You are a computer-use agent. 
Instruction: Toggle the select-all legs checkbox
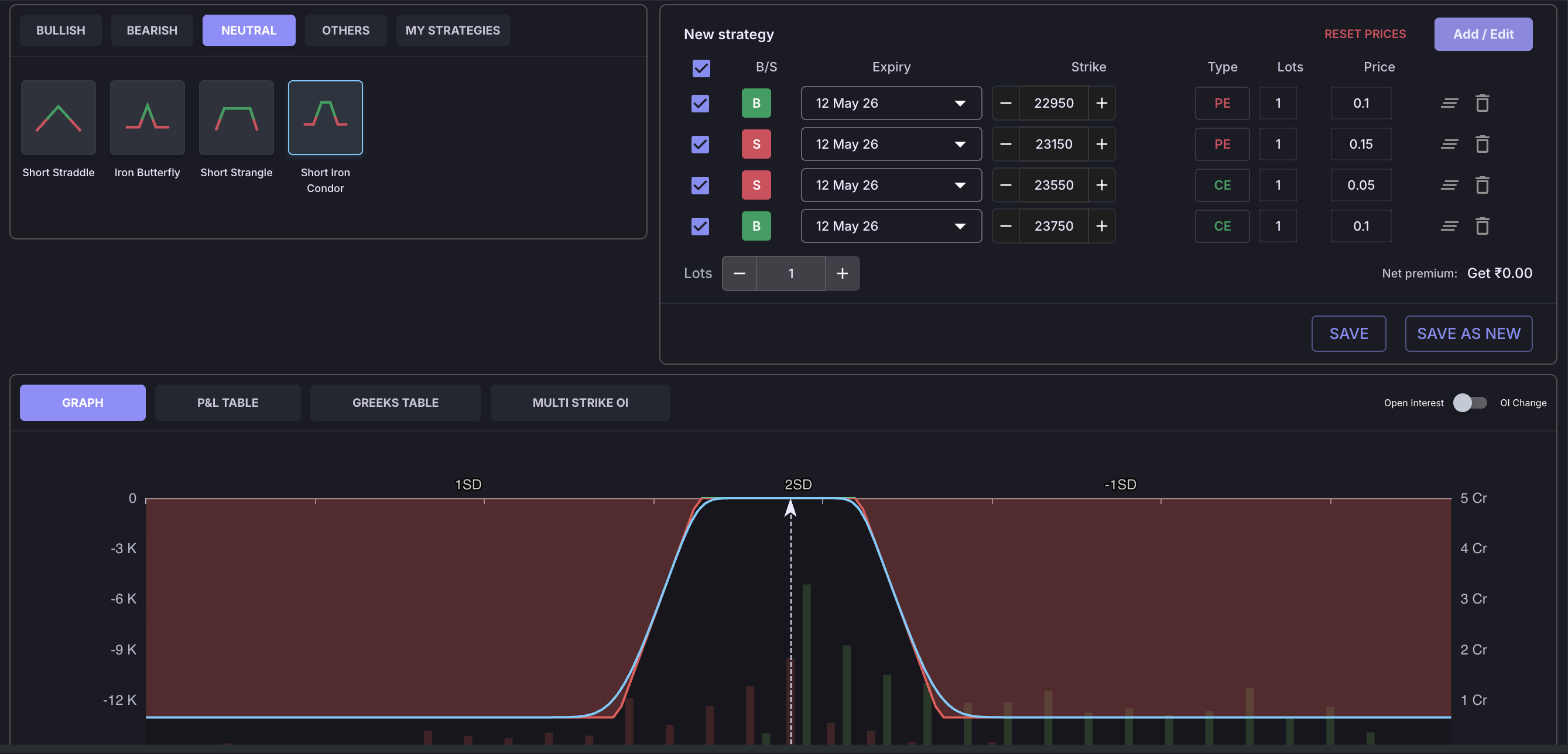pyautogui.click(x=701, y=68)
